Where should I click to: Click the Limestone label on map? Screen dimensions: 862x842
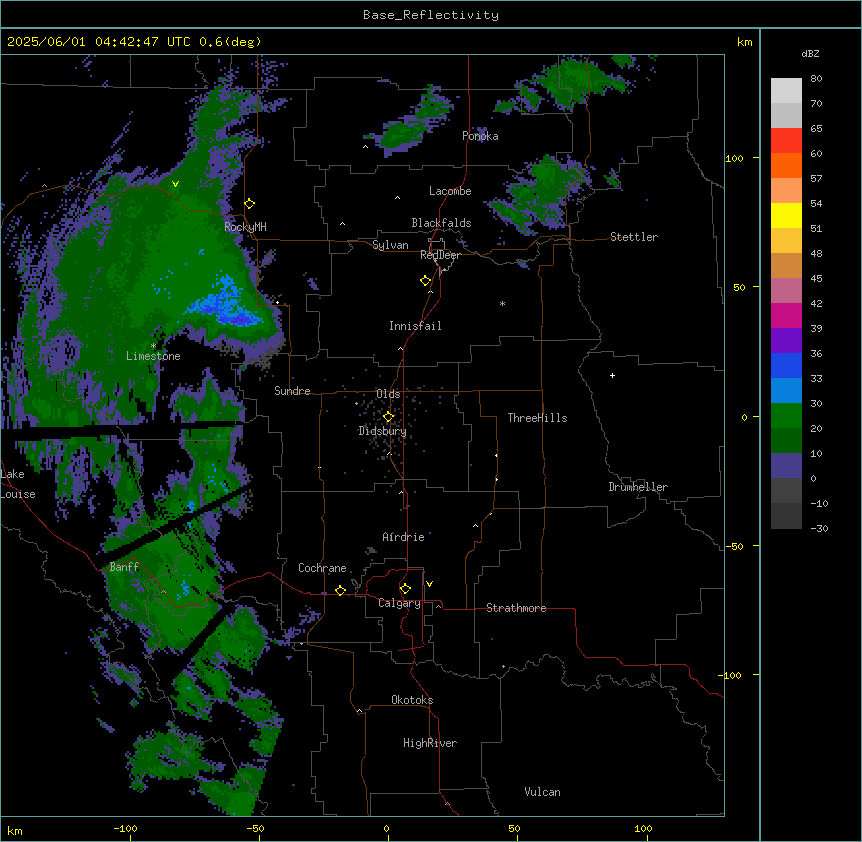click(x=153, y=356)
